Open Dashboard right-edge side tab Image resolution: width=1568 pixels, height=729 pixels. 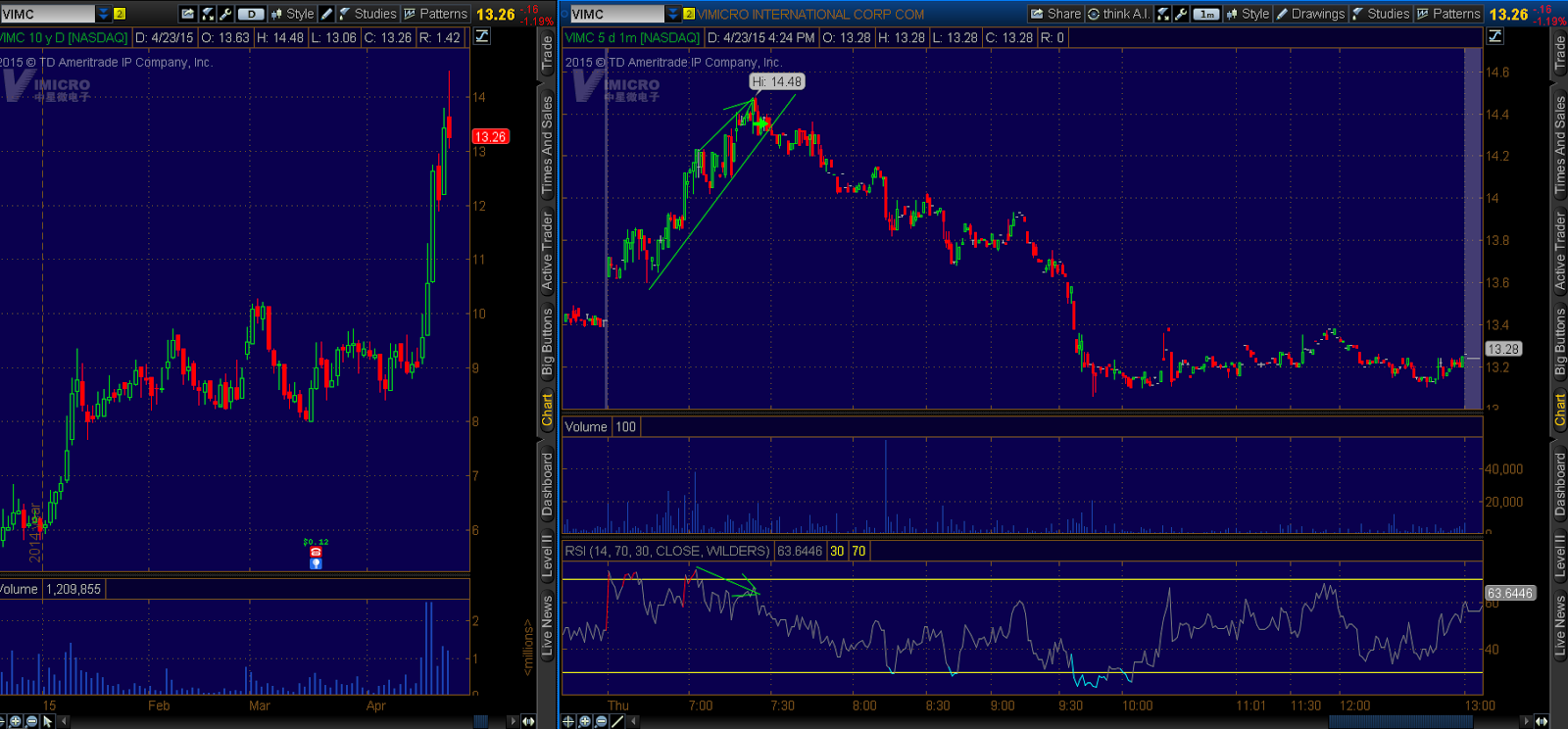(1559, 484)
